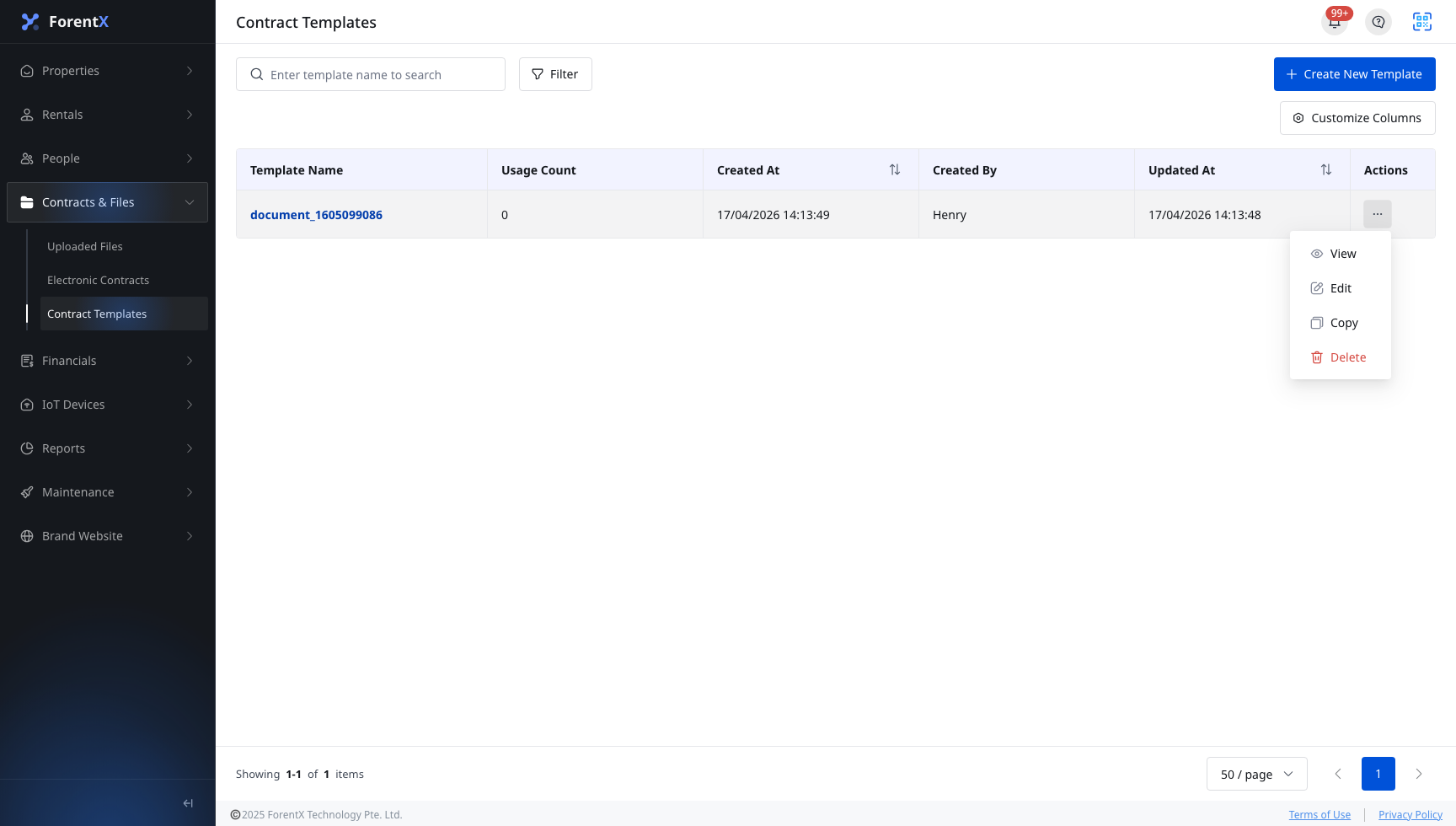
Task: Open the help support icon
Action: 1378,22
